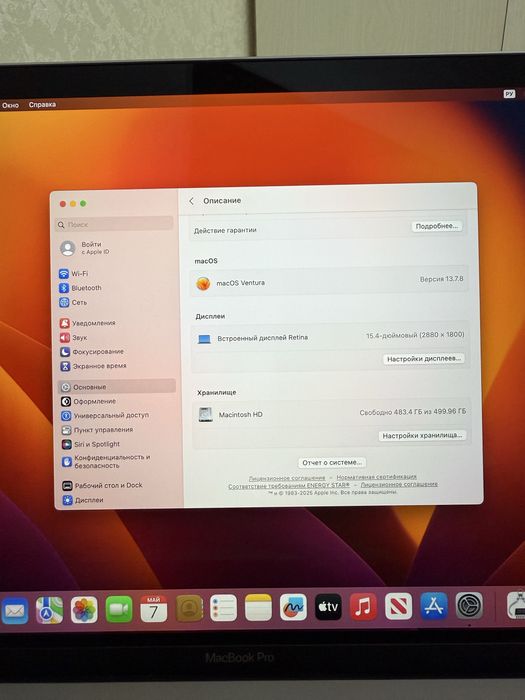Select Рабочий стол и Dock
This screenshot has height=700, width=525.
coord(103,485)
